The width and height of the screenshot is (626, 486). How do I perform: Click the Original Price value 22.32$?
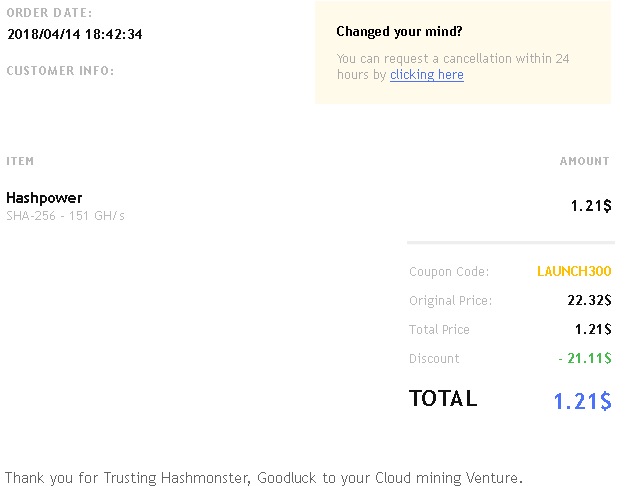(x=589, y=300)
